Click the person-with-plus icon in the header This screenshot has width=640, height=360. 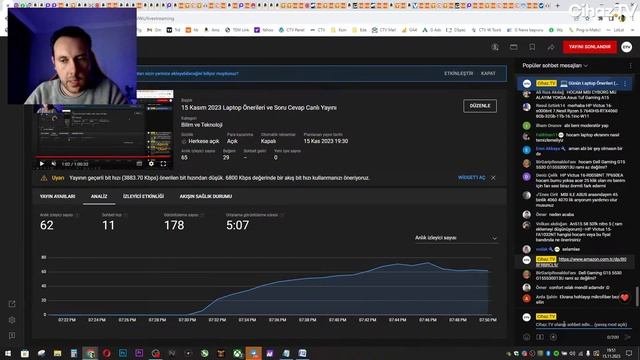(x=495, y=47)
